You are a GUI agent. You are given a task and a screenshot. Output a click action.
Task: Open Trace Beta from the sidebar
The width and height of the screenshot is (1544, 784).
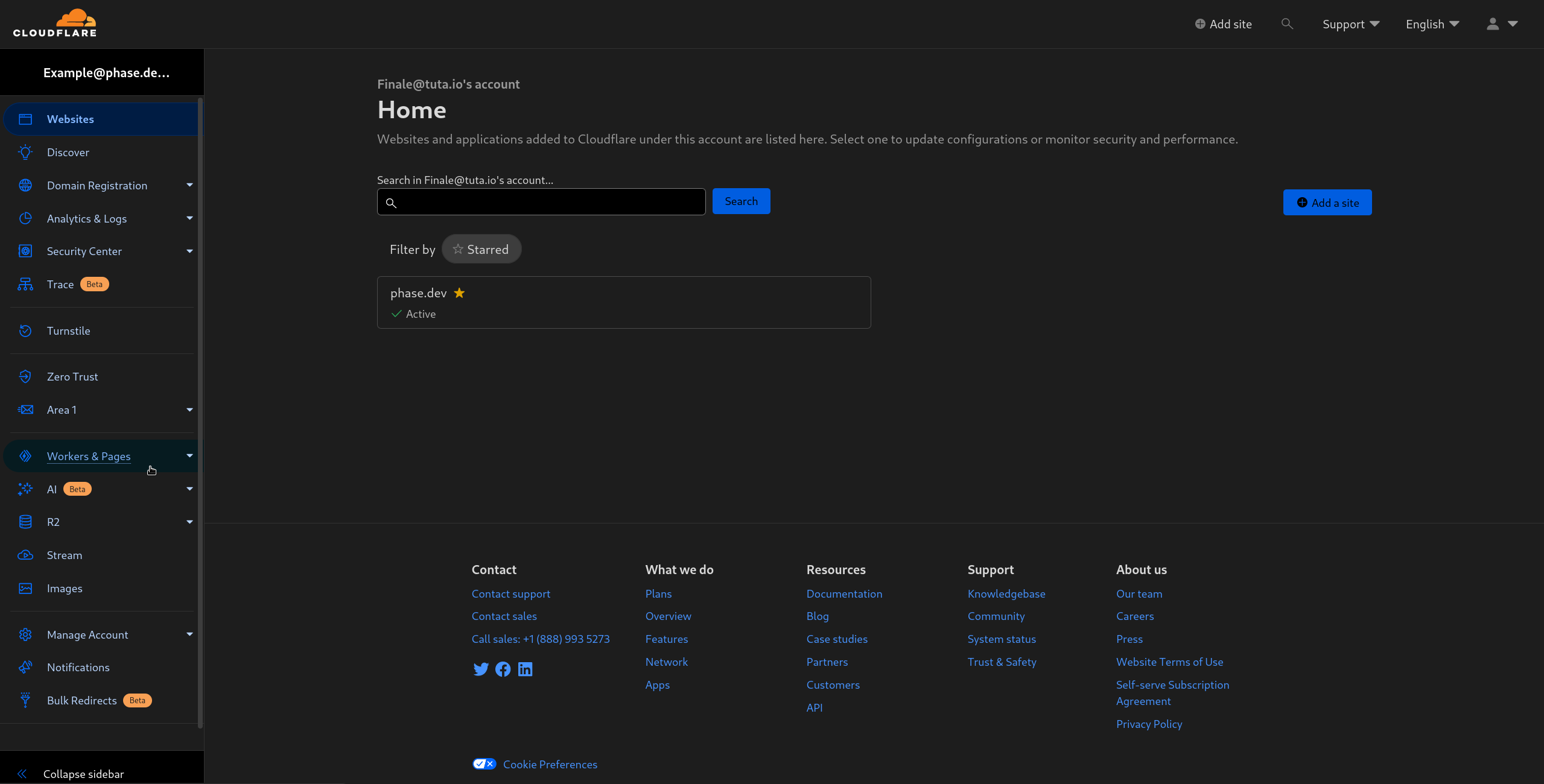pyautogui.click(x=60, y=284)
